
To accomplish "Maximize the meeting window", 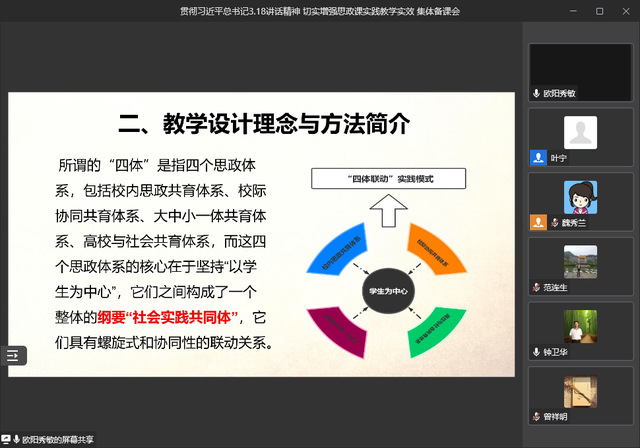I will click(x=598, y=11).
